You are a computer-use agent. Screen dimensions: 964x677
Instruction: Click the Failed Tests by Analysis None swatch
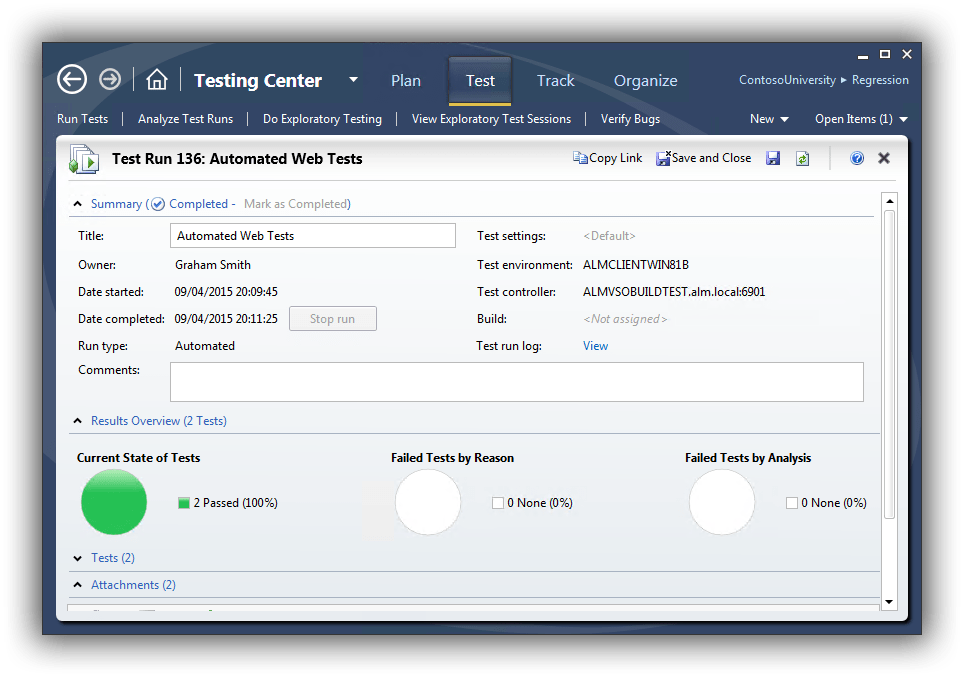click(x=791, y=503)
